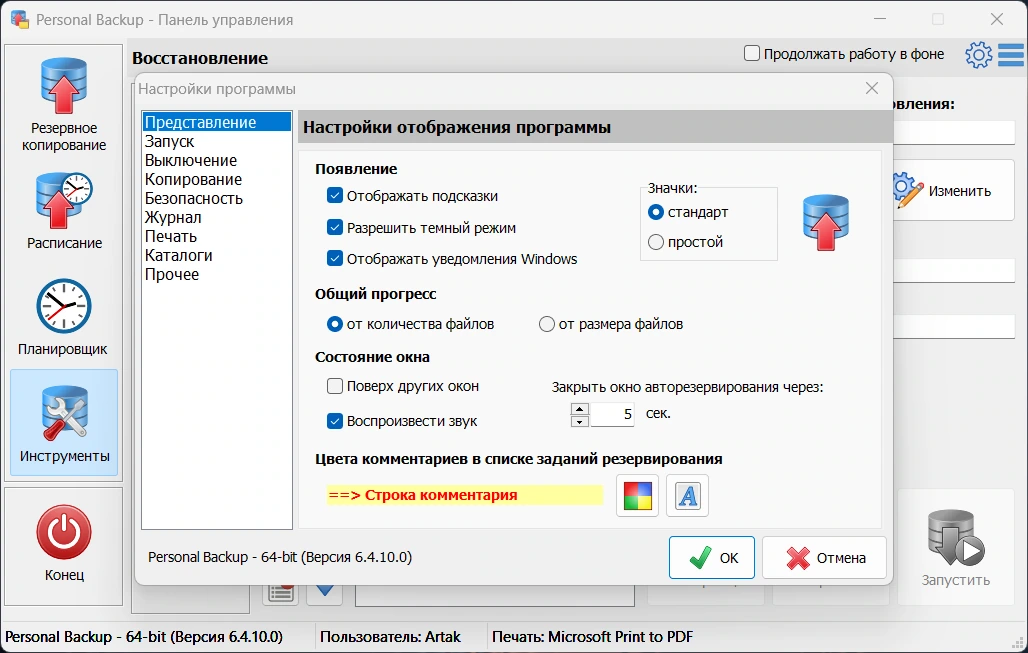Enable Продолжать работу в фоне checkbox
The width and height of the screenshot is (1028, 653).
click(752, 53)
